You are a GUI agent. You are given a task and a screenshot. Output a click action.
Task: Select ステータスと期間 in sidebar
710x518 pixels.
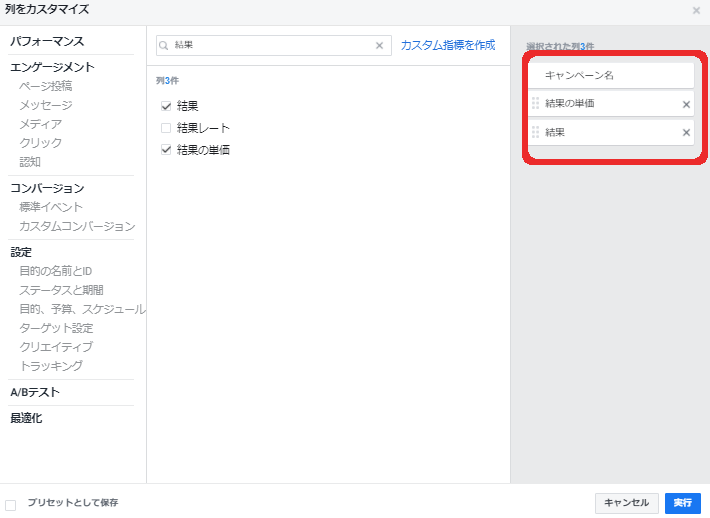click(62, 290)
